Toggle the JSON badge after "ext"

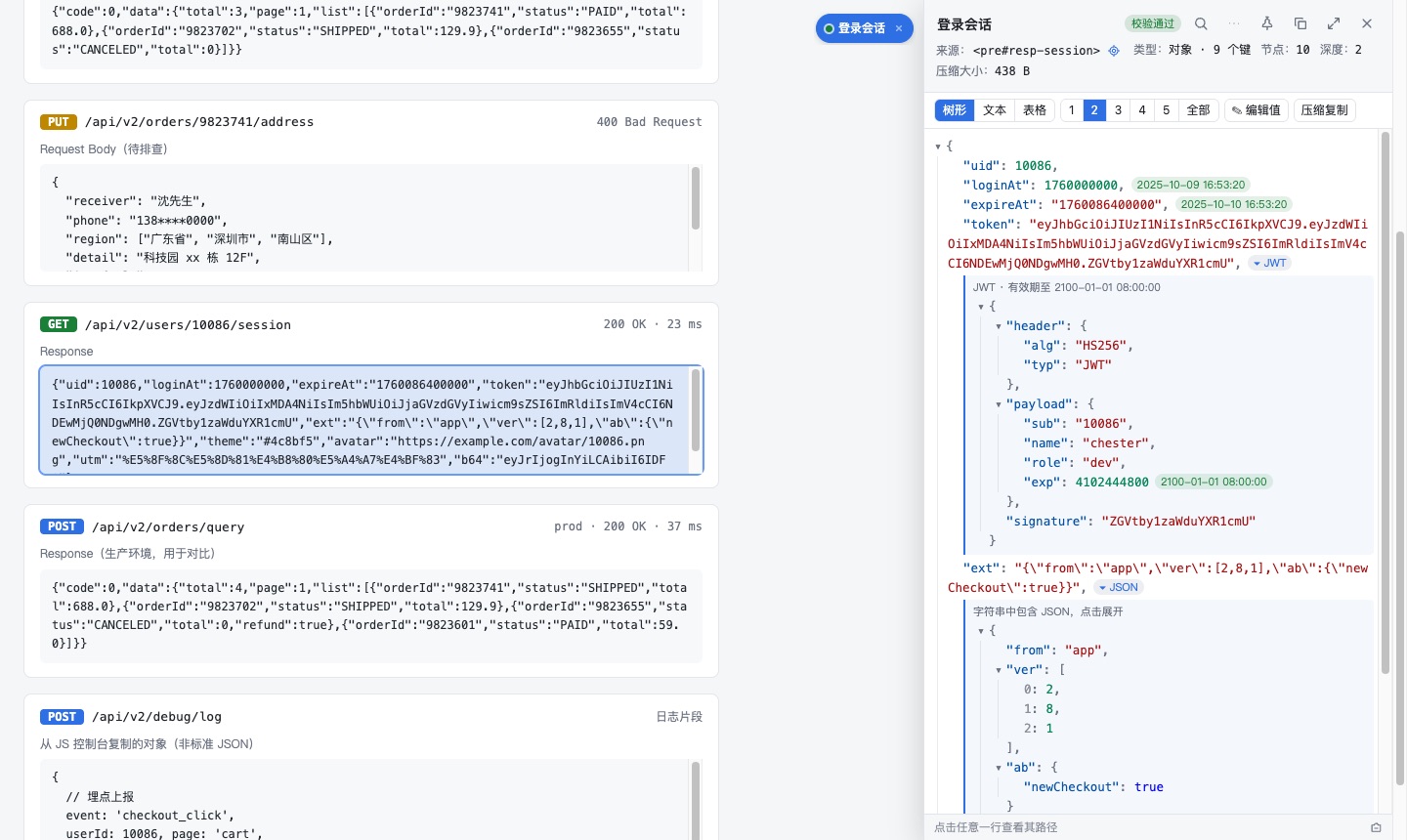(1117, 587)
